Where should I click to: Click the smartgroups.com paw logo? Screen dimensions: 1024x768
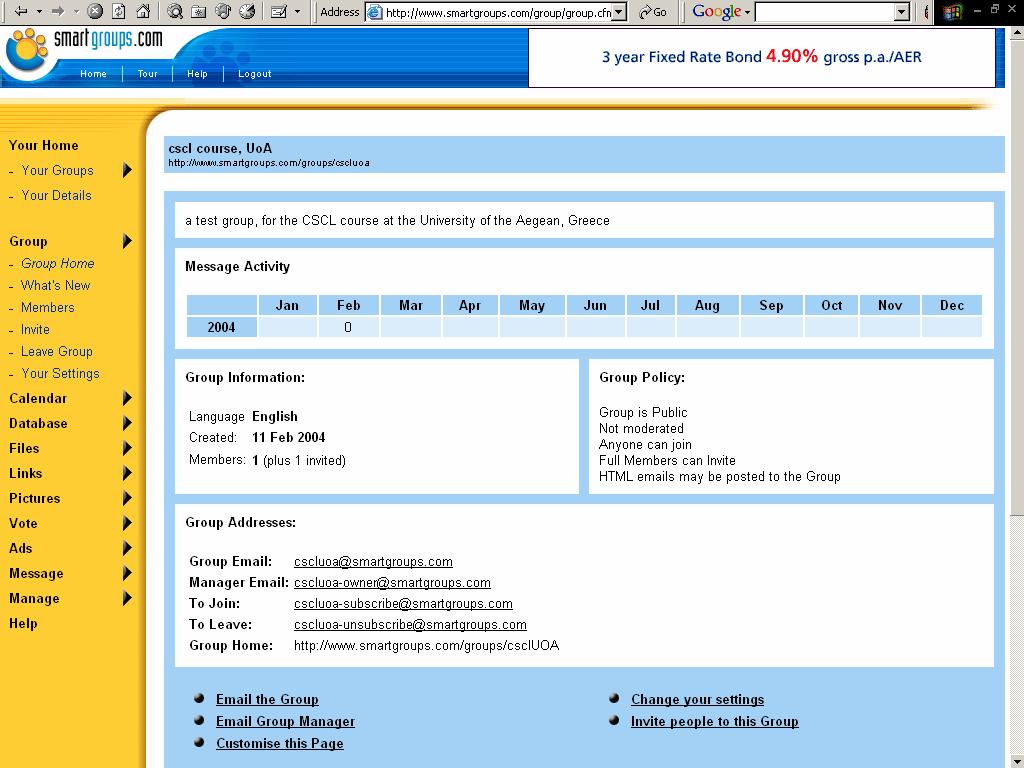click(28, 50)
